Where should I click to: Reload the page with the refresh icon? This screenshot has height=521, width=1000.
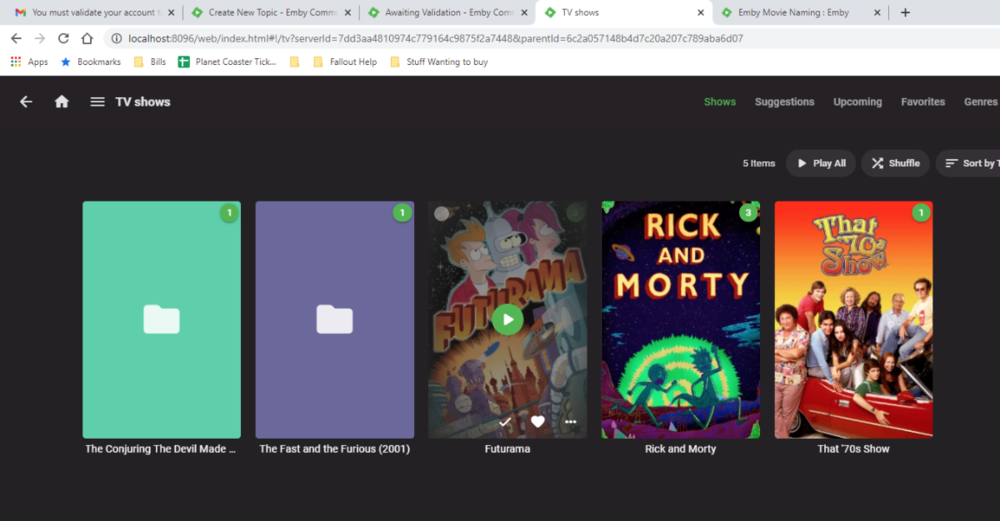63,38
